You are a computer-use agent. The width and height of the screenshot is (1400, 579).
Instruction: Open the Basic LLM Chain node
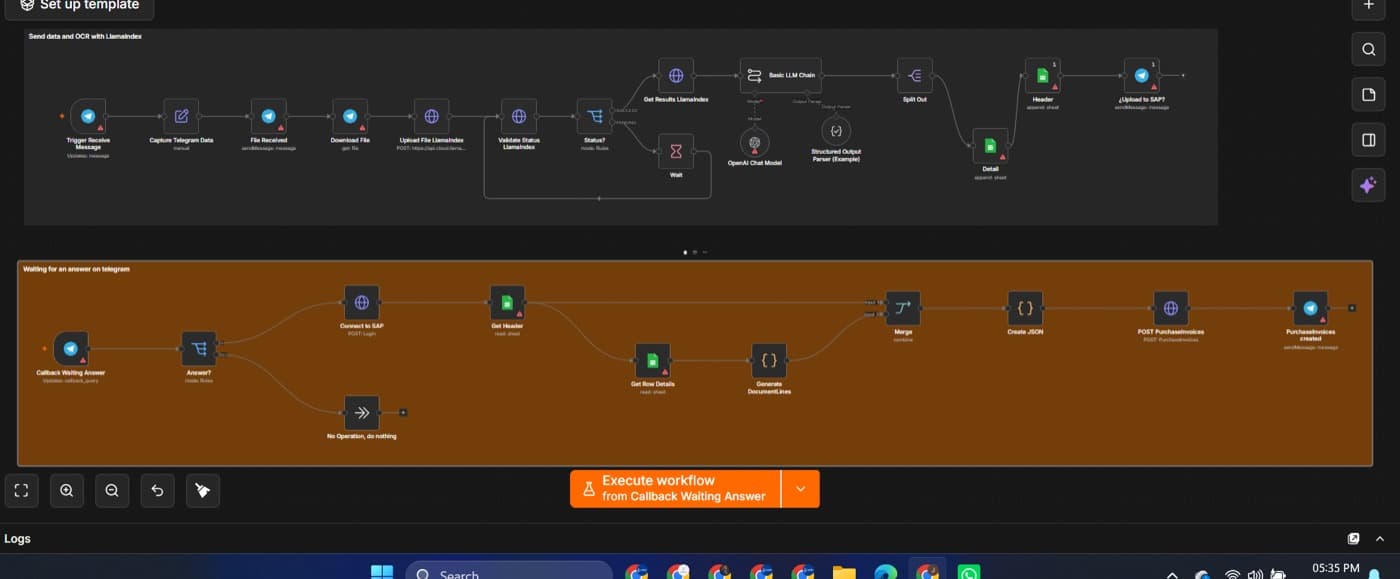[781, 75]
